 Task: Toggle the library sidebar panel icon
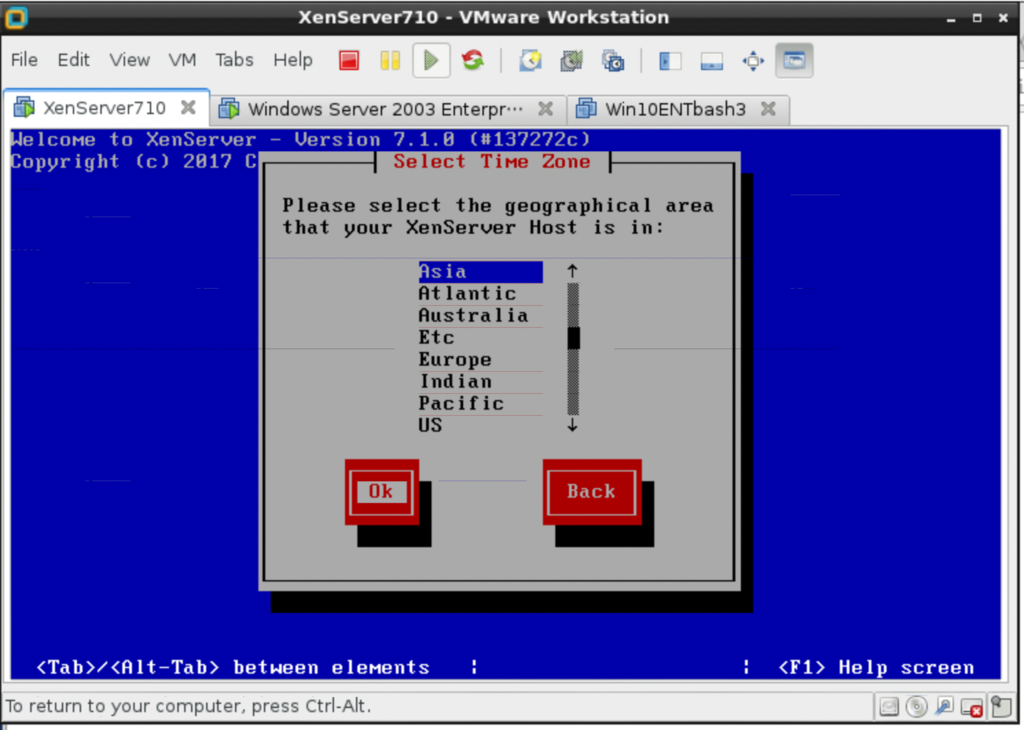670,61
